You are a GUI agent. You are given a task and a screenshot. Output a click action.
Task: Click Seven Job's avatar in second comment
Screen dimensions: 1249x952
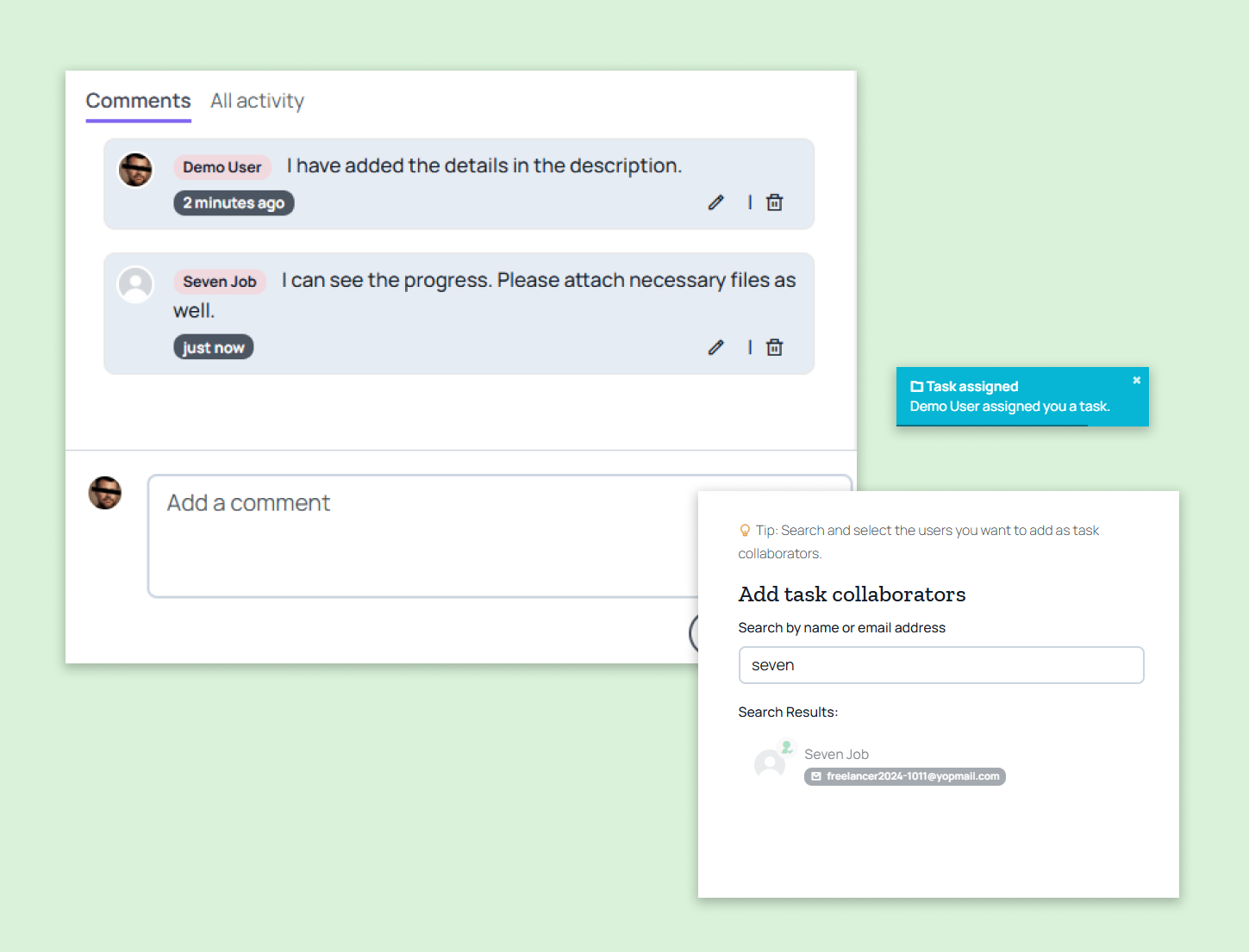(135, 284)
